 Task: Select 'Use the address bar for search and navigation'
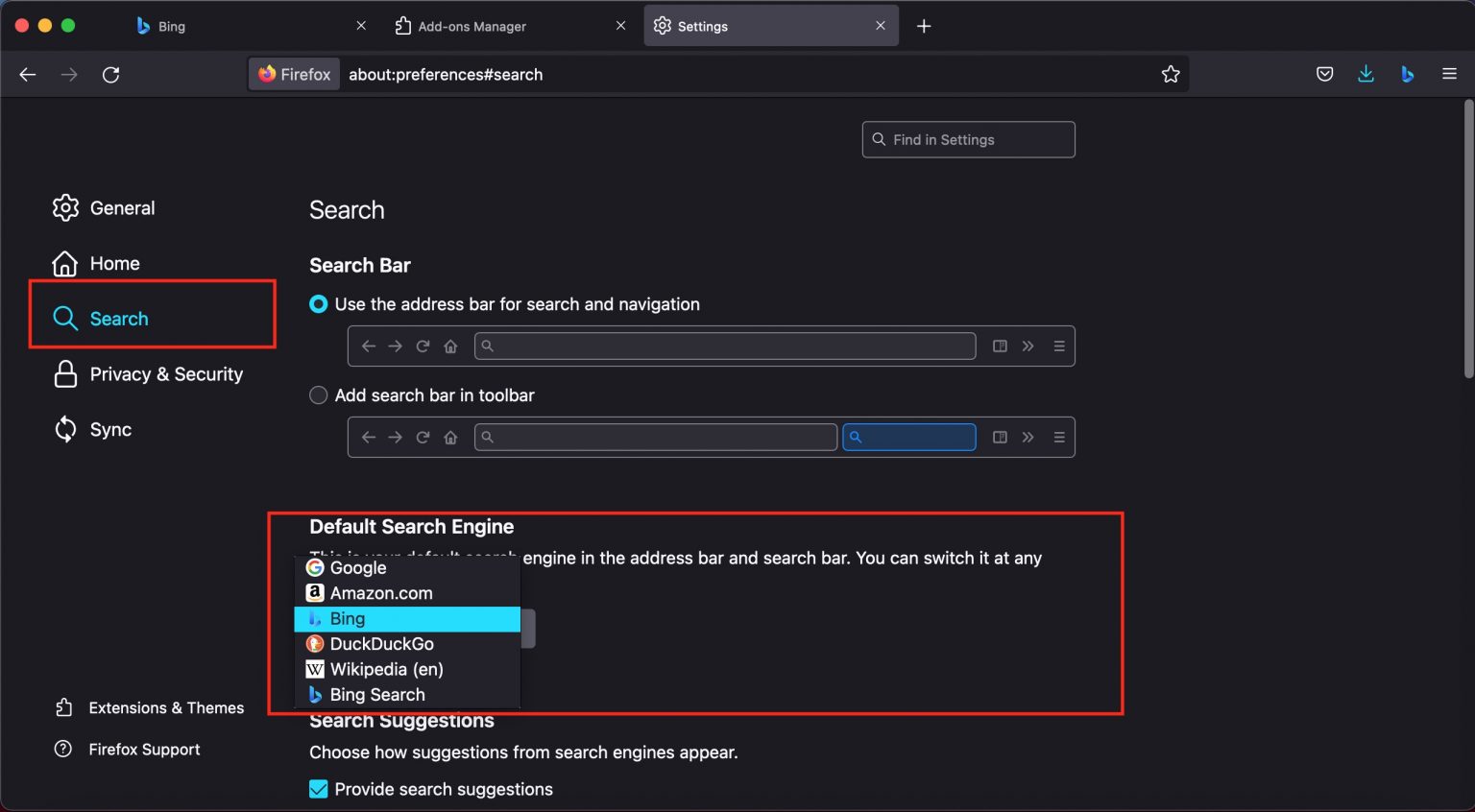318,304
